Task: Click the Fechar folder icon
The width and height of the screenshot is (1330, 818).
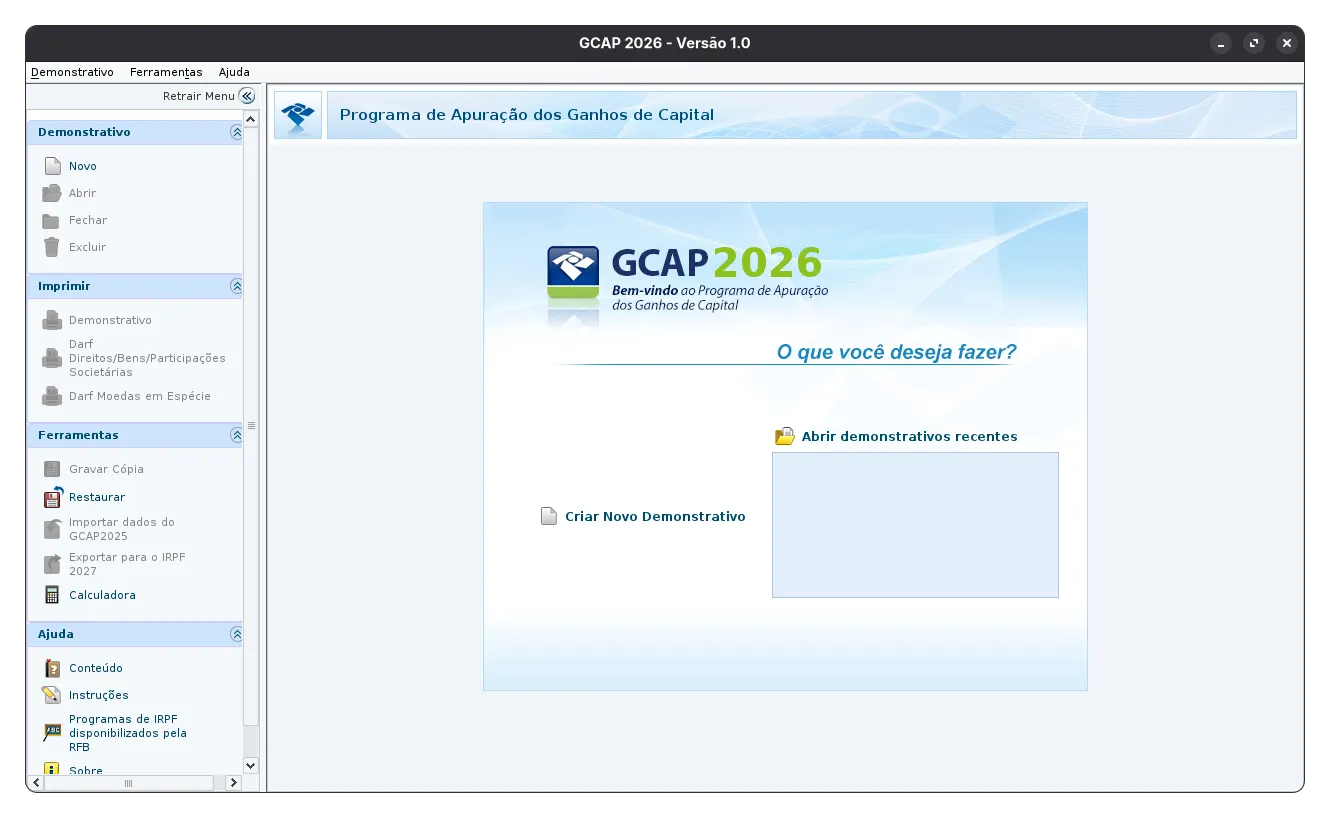Action: (51, 220)
